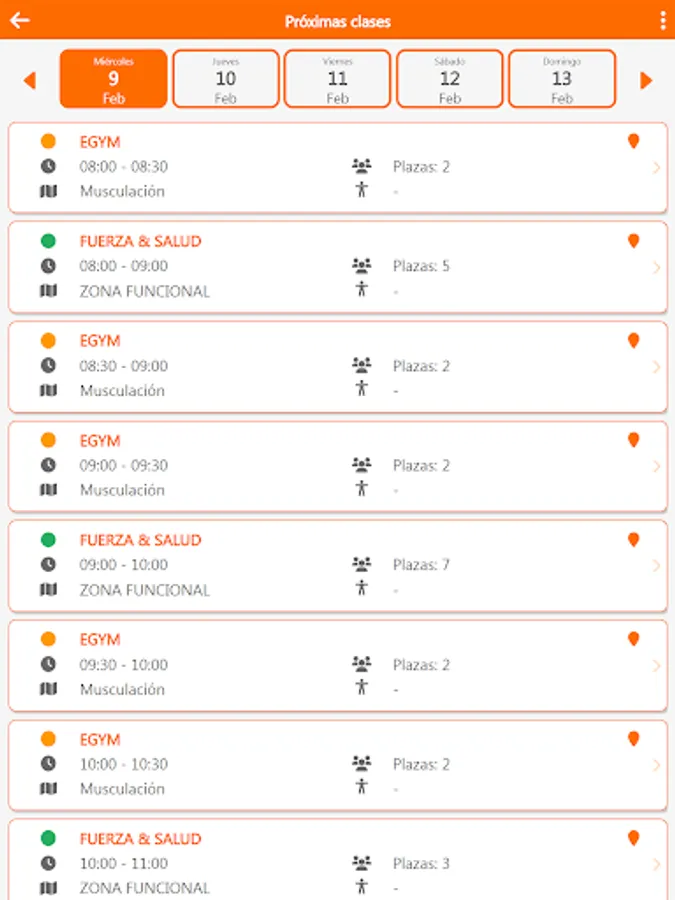Click clock icon of 08:30 EGYM class

coord(48,365)
